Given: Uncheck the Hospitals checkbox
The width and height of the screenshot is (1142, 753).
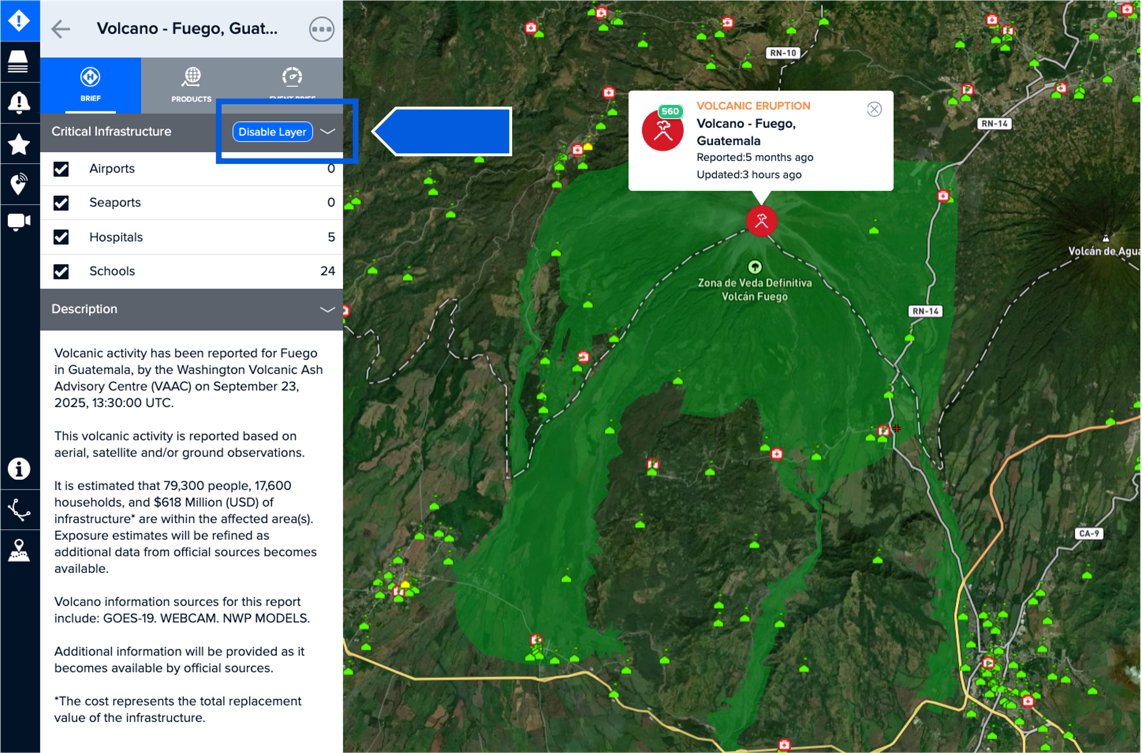Looking at the screenshot, I should click(x=61, y=237).
